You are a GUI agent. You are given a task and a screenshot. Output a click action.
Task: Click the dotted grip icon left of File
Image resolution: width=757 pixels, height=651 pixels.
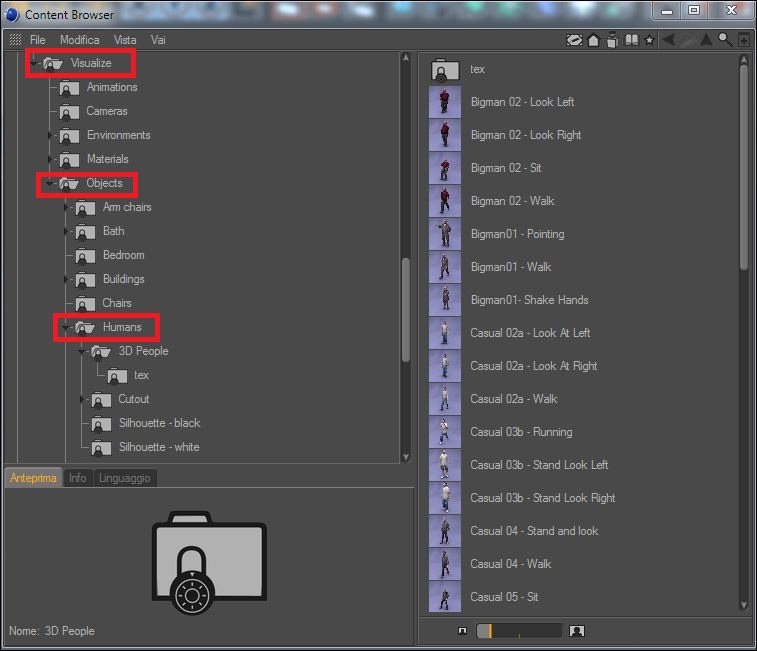[15, 40]
